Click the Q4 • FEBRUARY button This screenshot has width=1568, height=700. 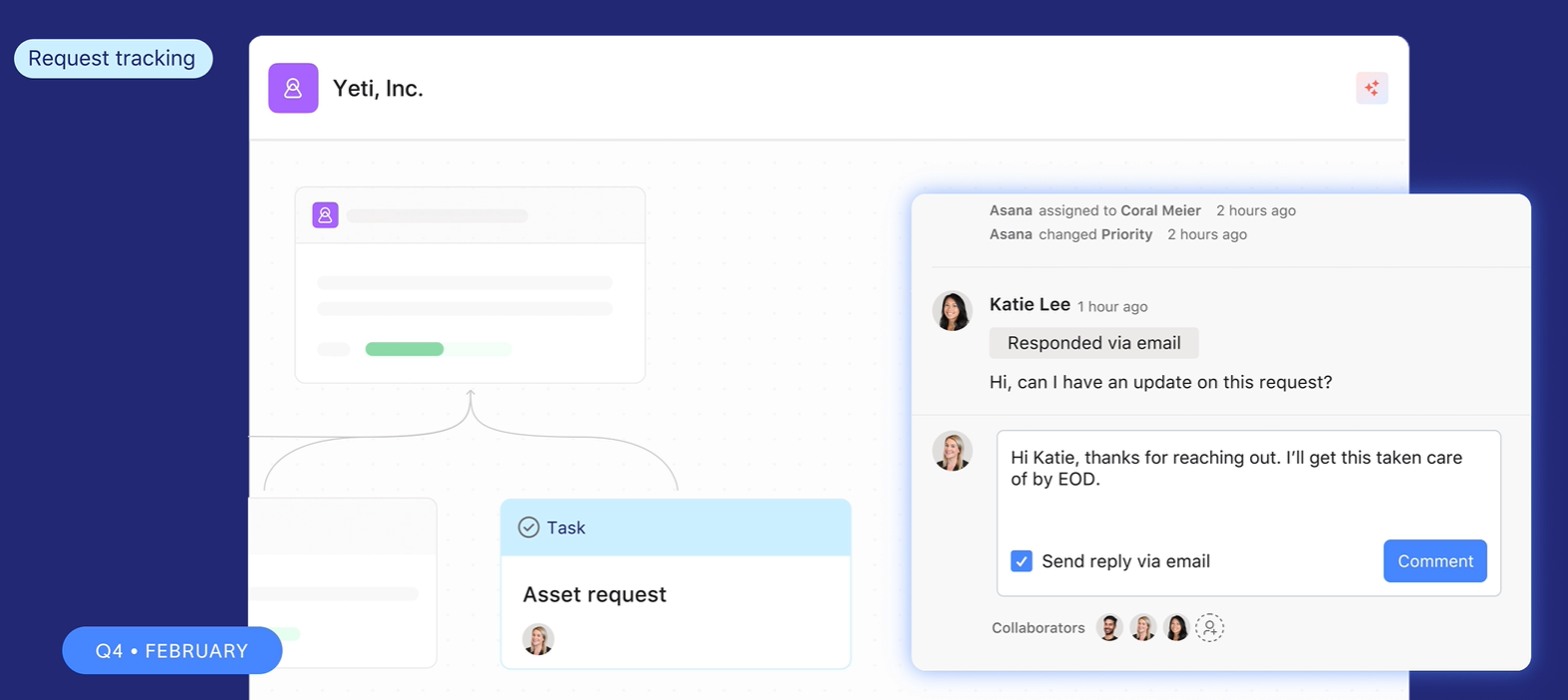tap(171, 650)
